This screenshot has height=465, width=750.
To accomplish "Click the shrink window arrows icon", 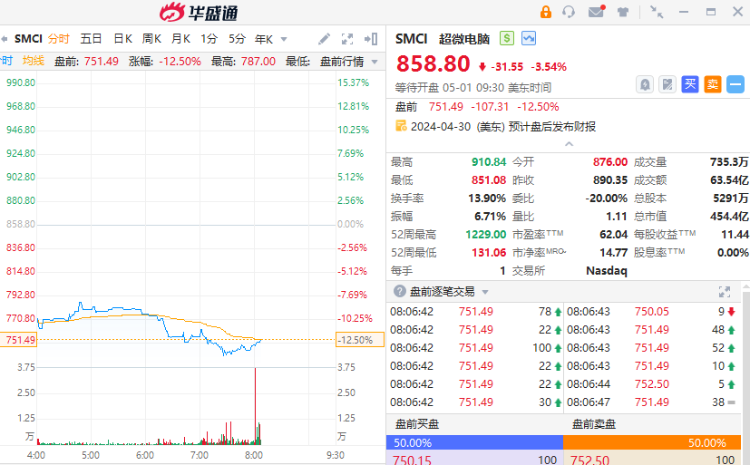I will (656, 12).
